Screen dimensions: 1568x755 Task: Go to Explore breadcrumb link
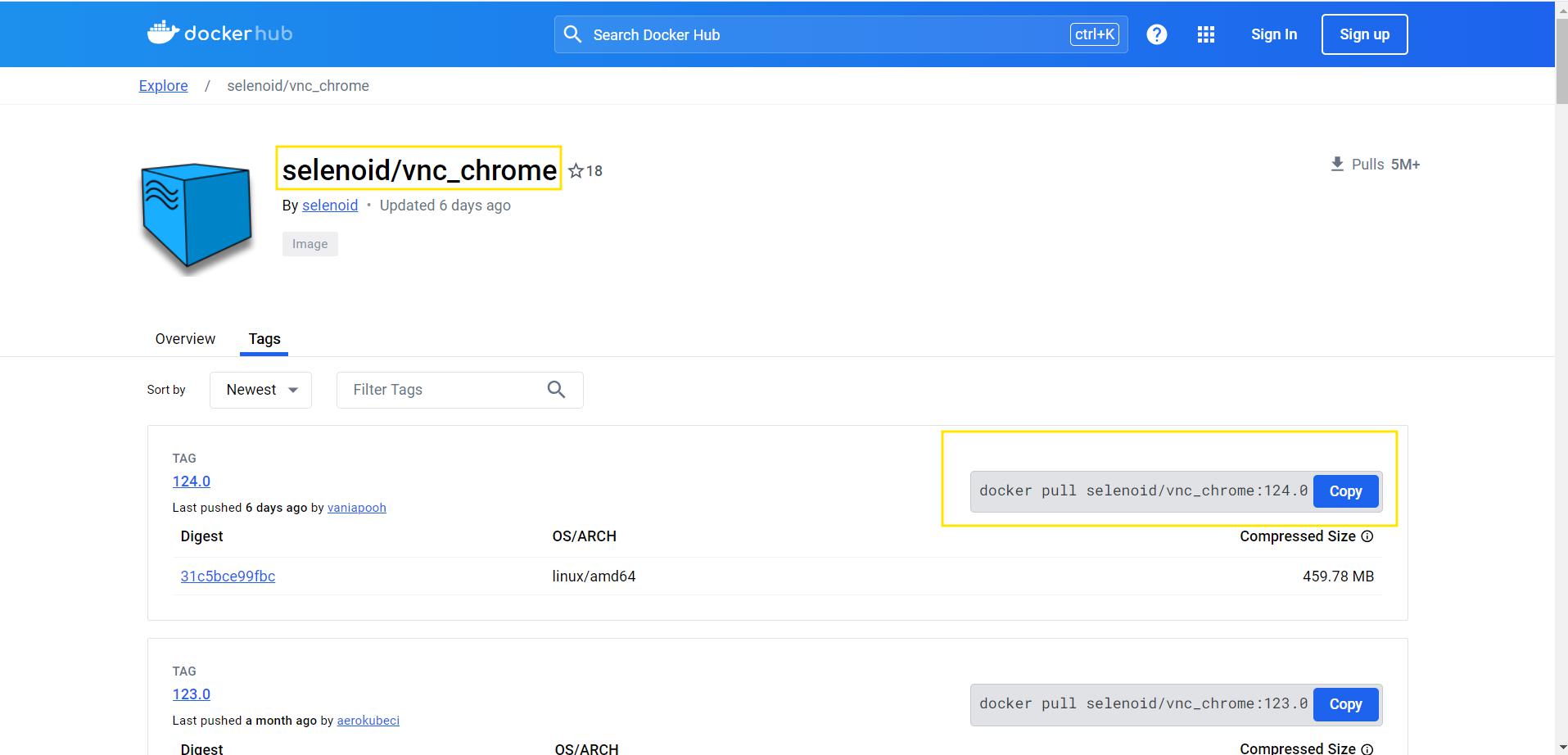pos(164,86)
